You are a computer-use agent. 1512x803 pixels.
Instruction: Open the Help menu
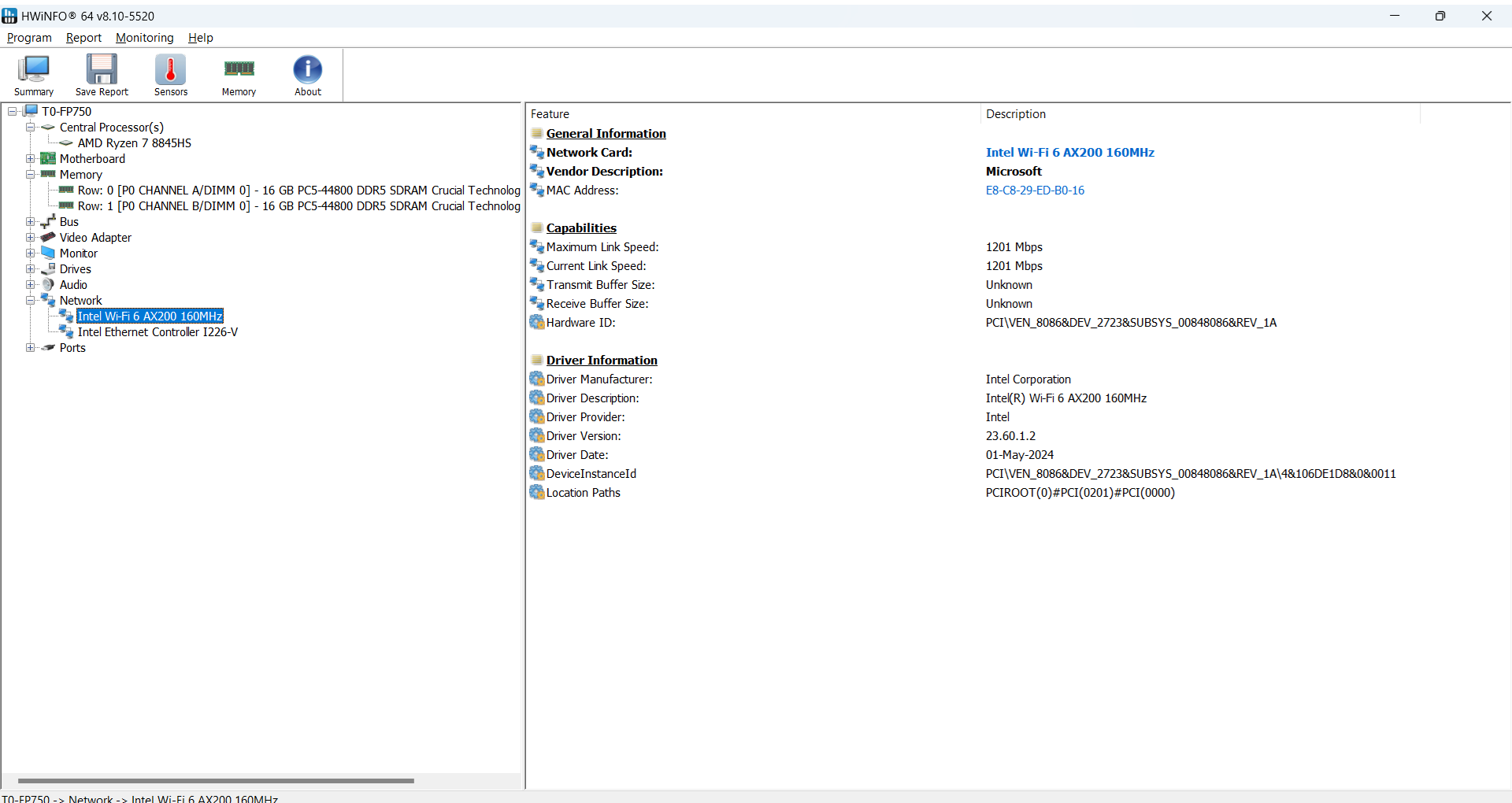200,38
